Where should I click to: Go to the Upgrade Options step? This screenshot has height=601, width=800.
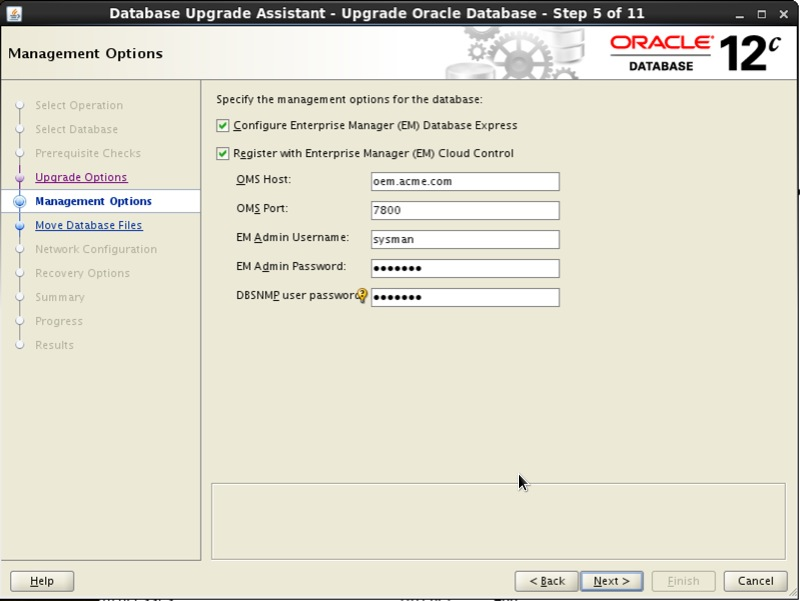(81, 177)
